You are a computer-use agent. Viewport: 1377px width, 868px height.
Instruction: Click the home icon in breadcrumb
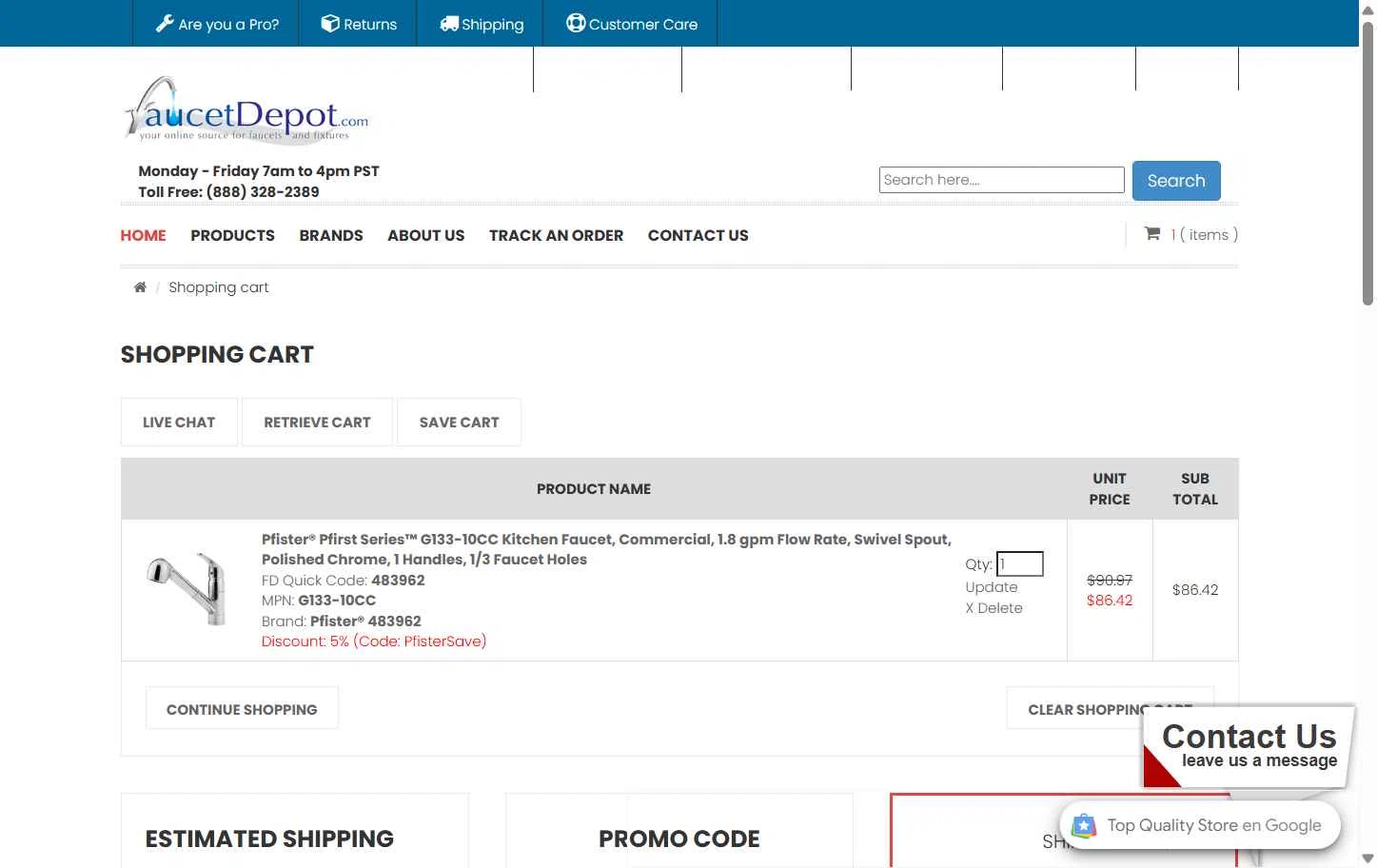point(140,287)
